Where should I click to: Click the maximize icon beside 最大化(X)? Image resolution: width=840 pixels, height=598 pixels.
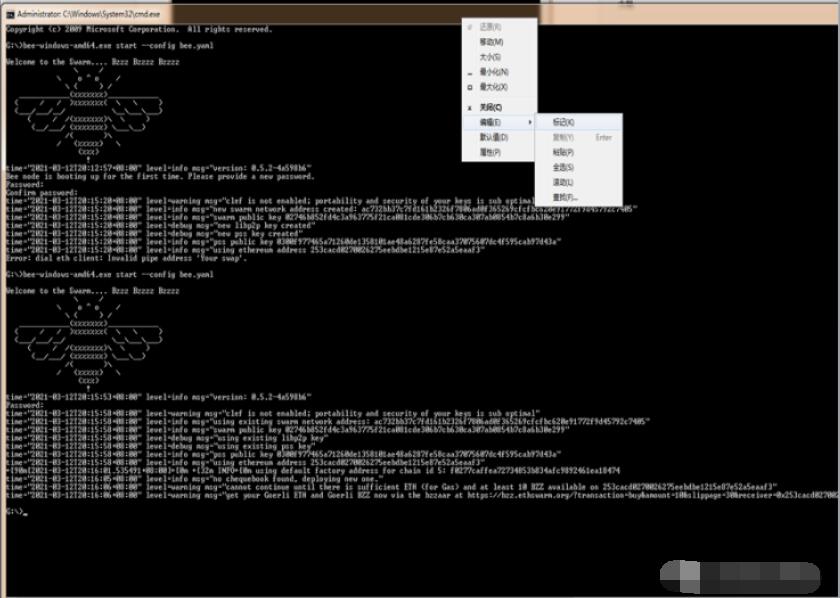click(469, 88)
